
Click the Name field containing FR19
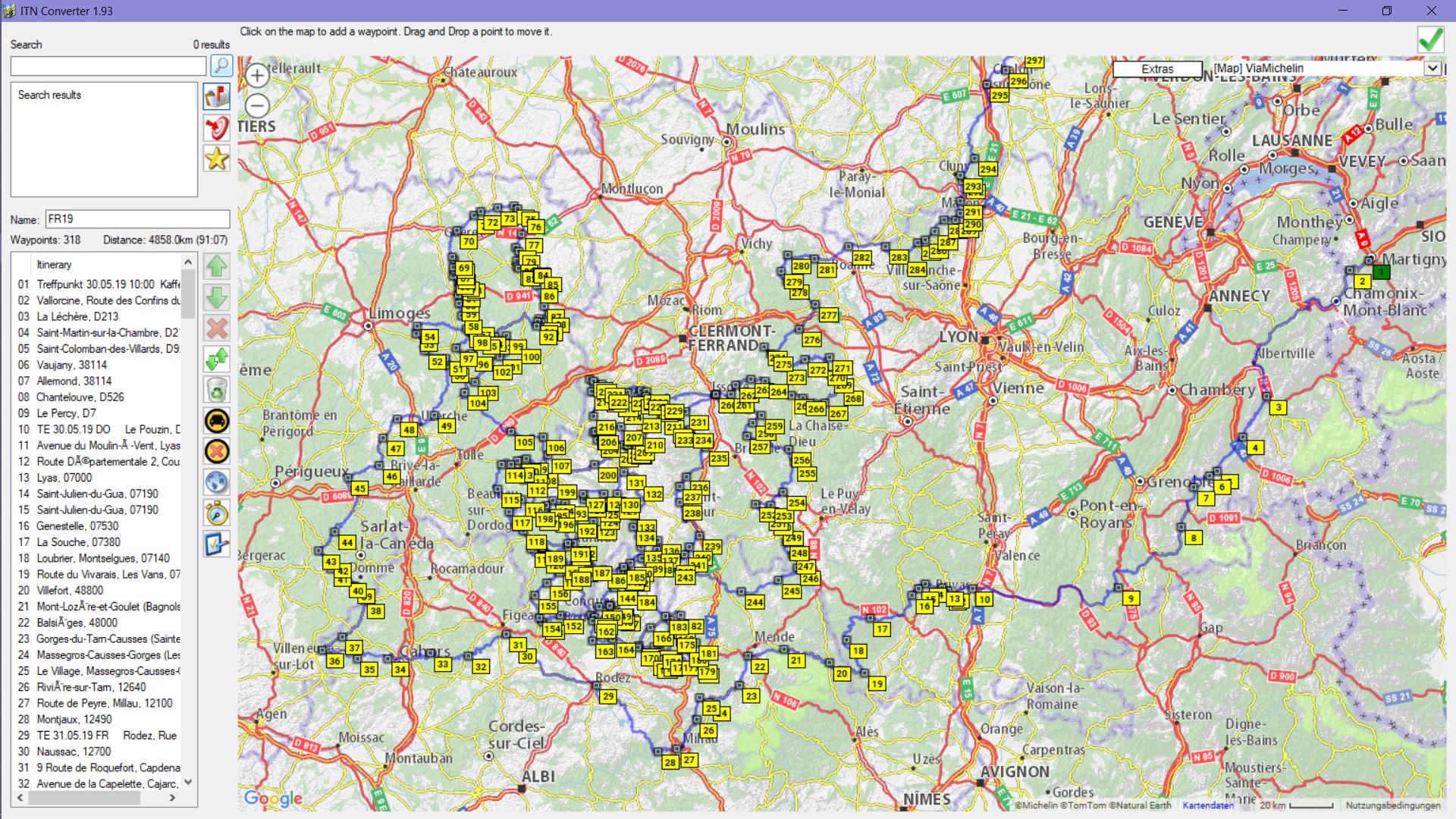(x=137, y=219)
